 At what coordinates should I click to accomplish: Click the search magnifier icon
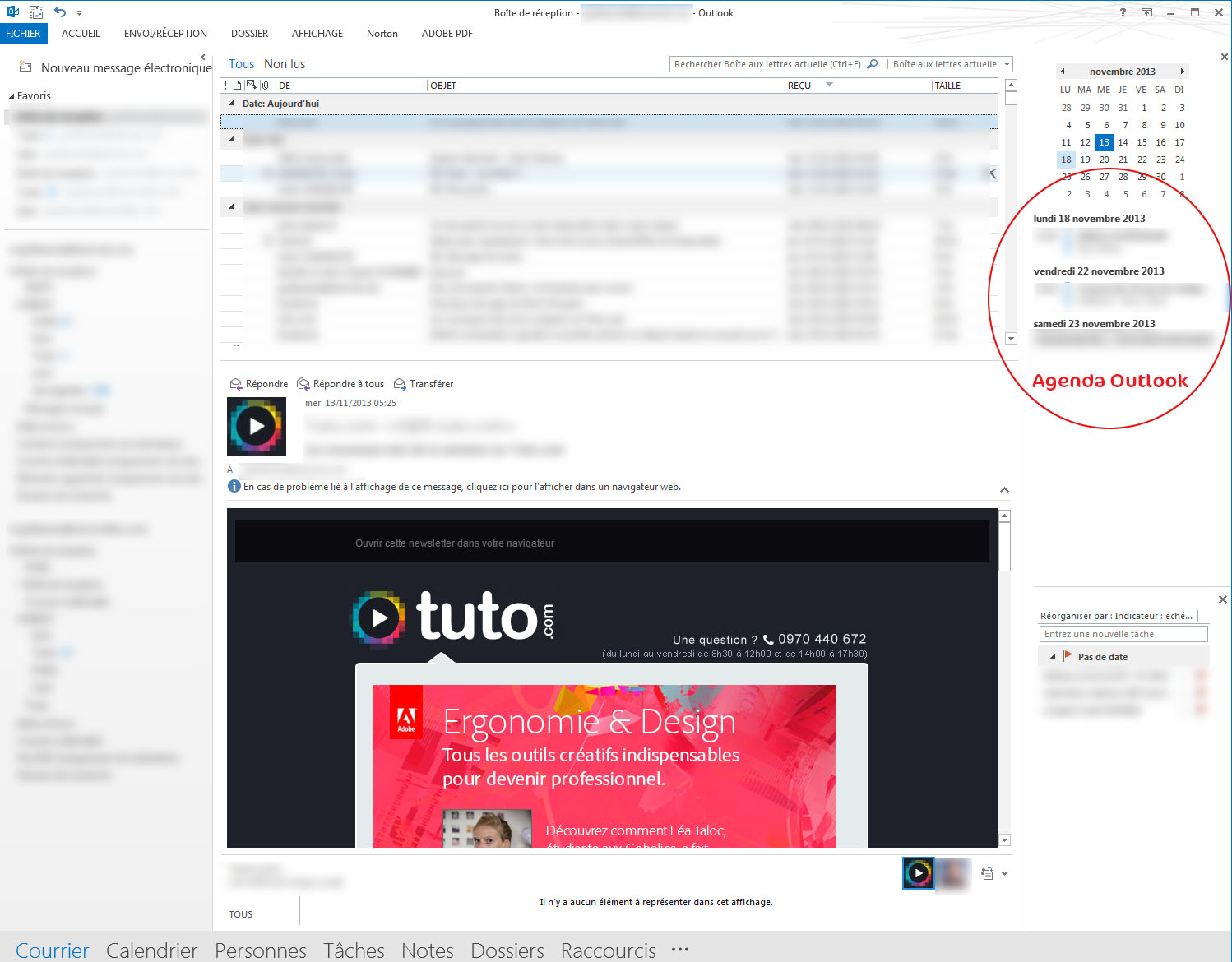click(873, 64)
